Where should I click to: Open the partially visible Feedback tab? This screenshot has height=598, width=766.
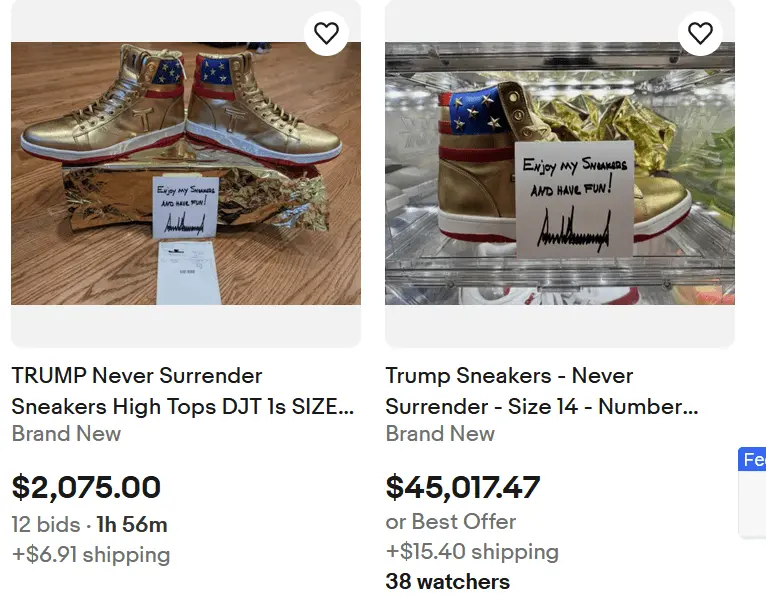coord(753,460)
